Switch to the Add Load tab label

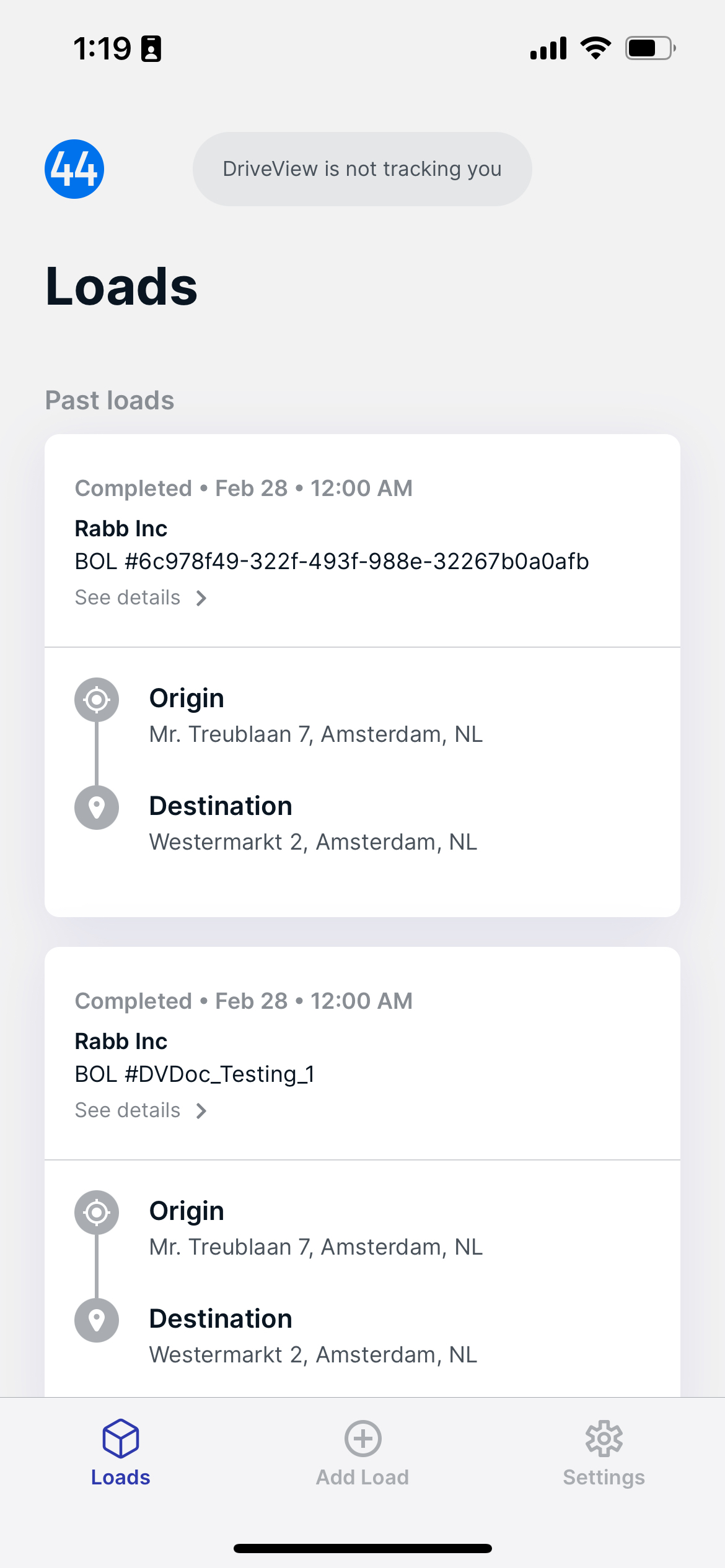[x=362, y=1478]
